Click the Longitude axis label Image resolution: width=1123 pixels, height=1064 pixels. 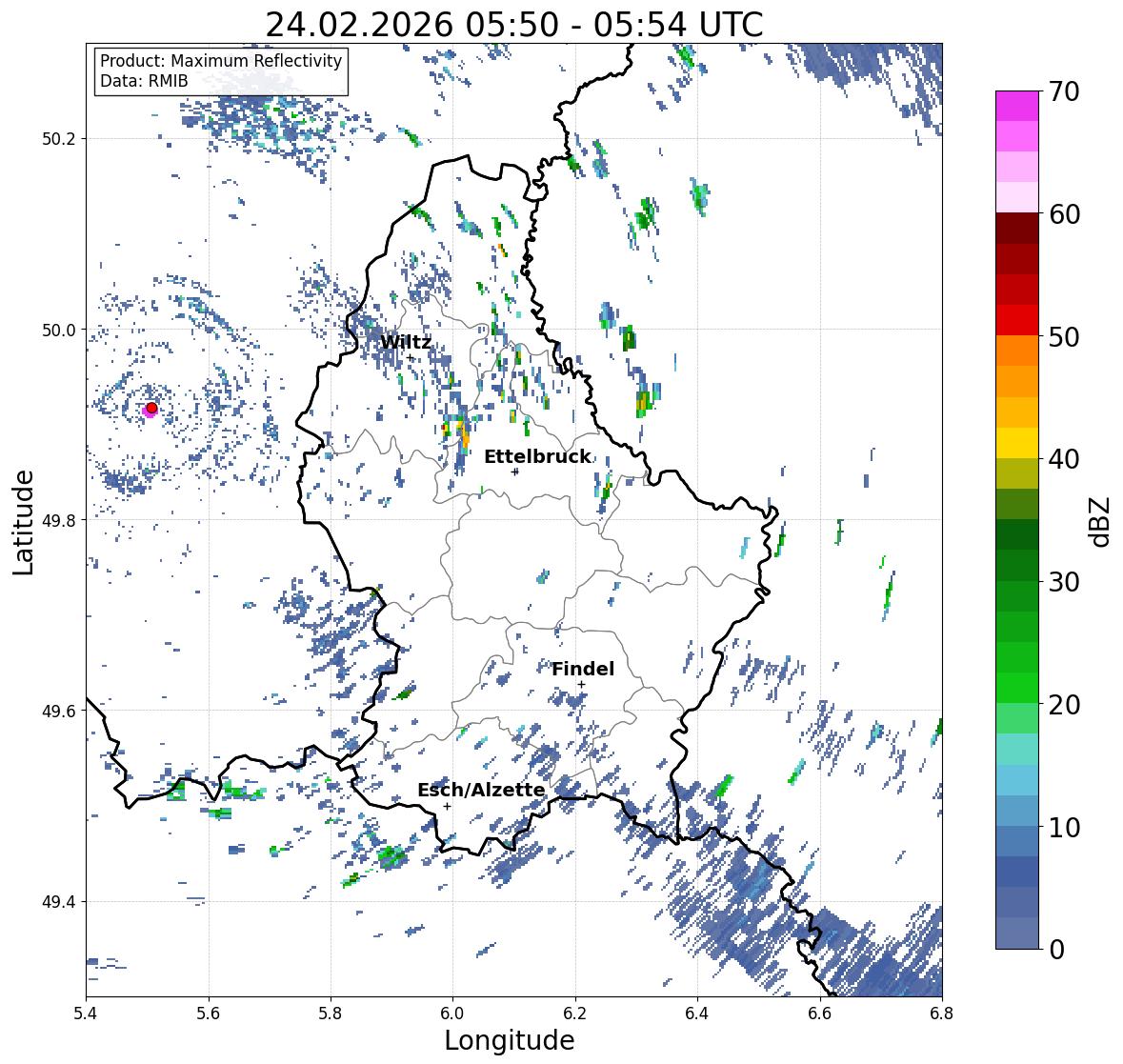(x=510, y=1040)
